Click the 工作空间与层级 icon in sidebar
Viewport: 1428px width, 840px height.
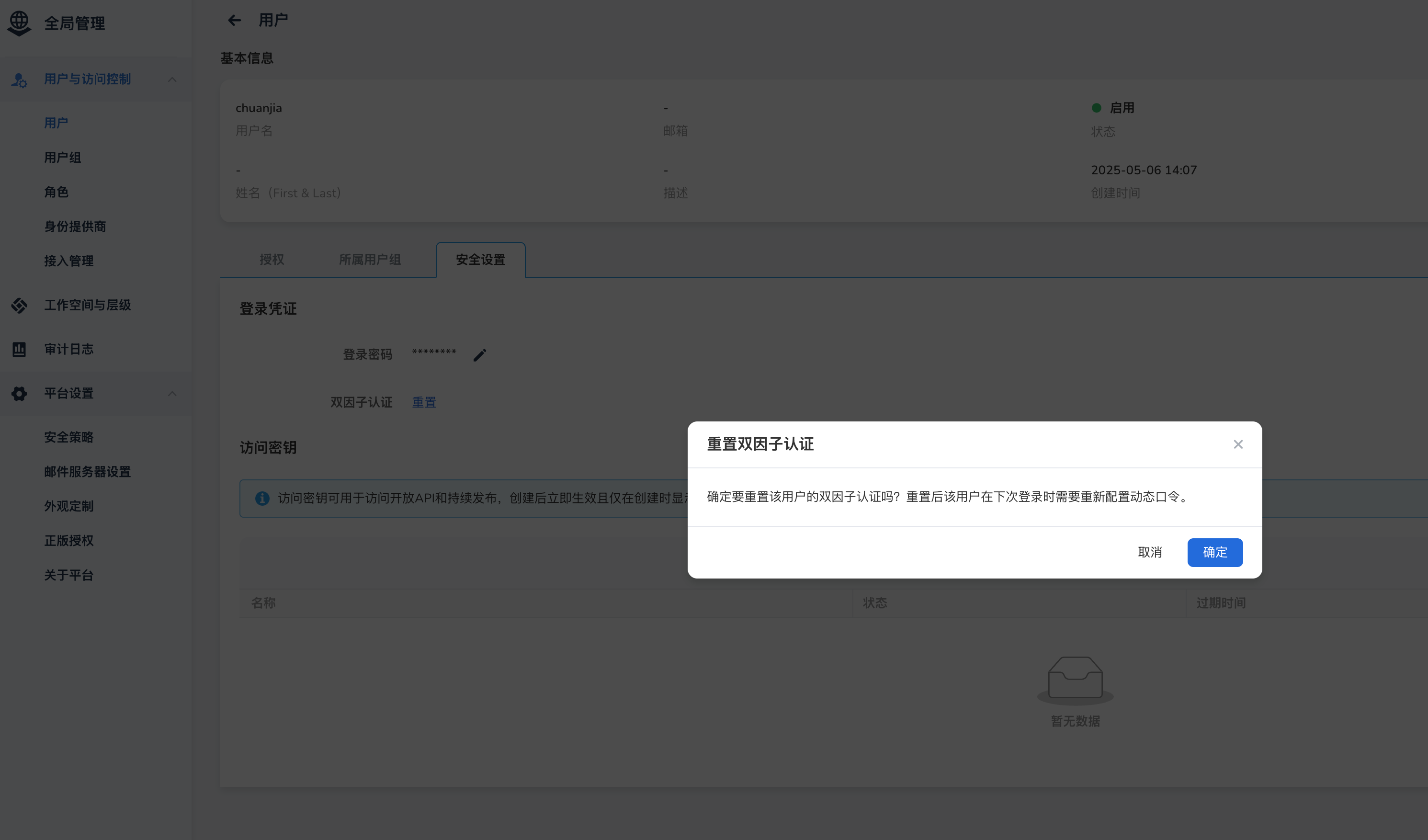pyautogui.click(x=19, y=305)
